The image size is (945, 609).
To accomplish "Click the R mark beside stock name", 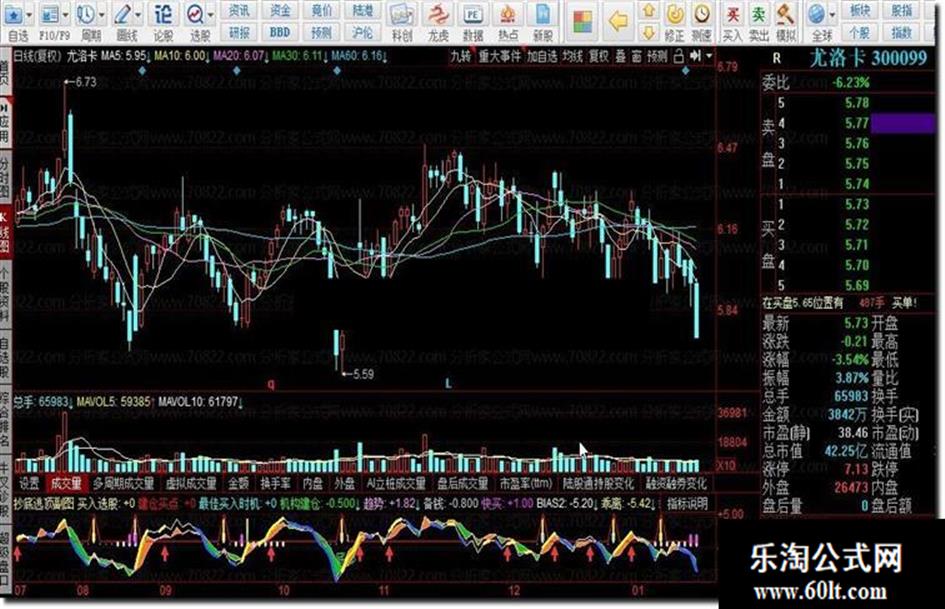I will [776, 58].
